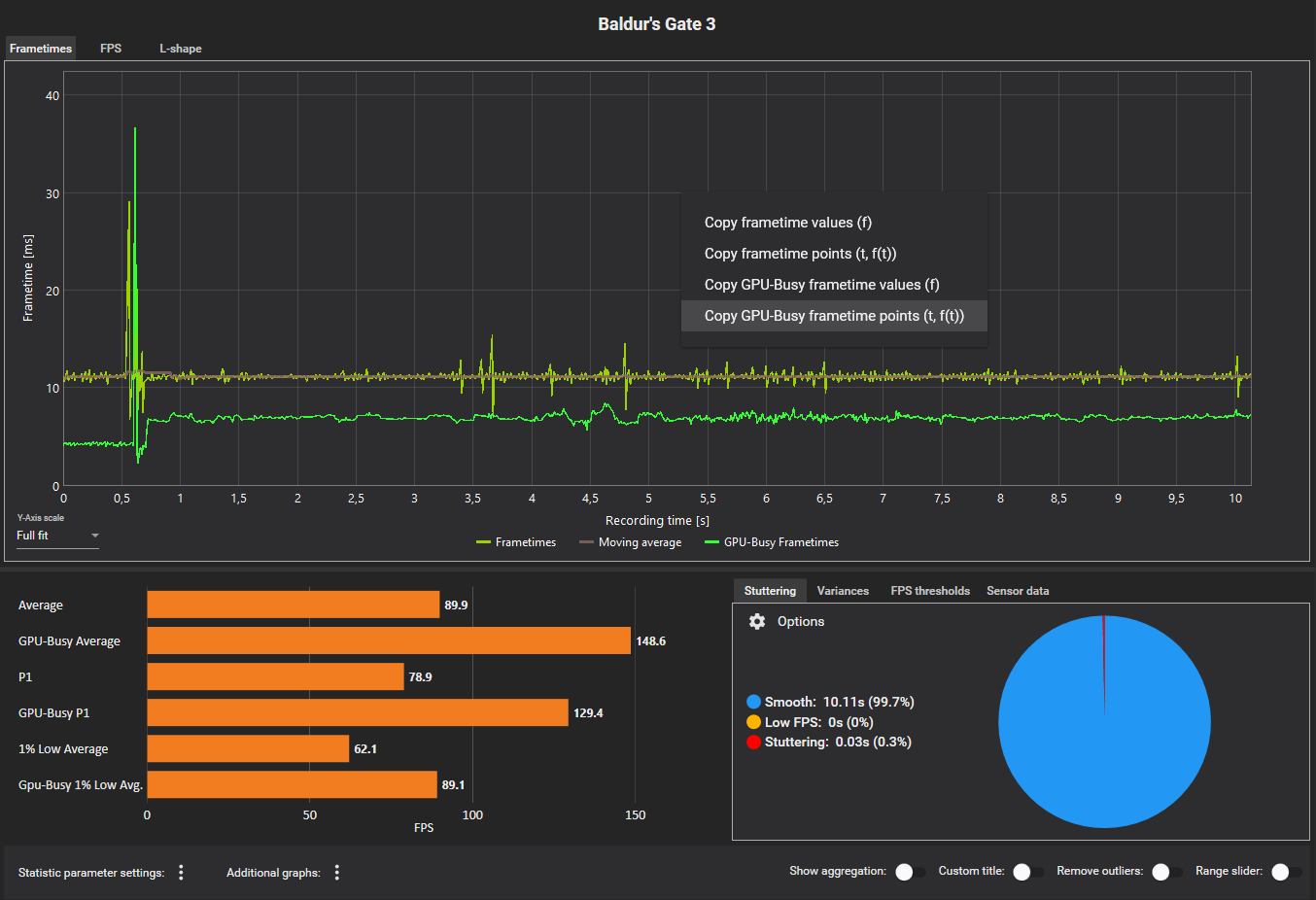Open the L-shape tab
The width and height of the screenshot is (1316, 900).
(x=181, y=49)
